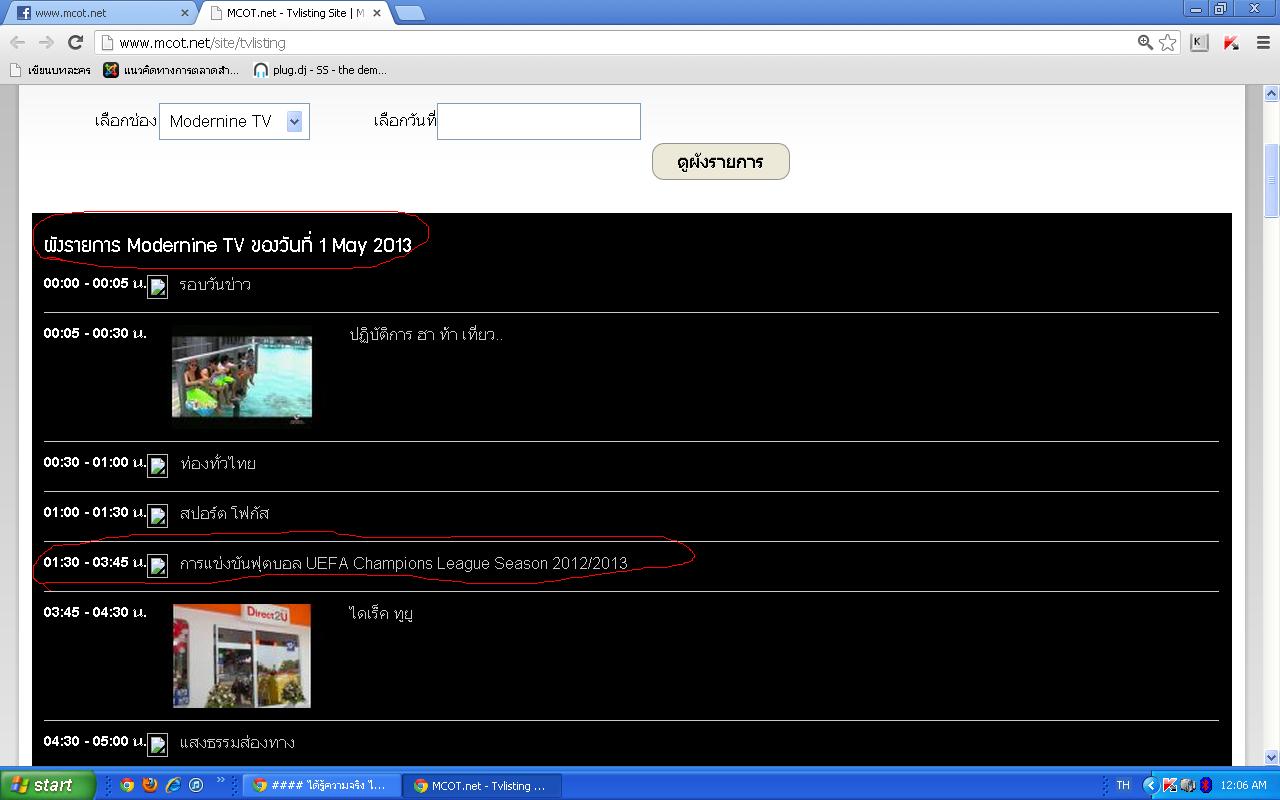Launch Chrome from the quick launch bar
Viewport: 1280px width, 800px height.
click(x=127, y=785)
